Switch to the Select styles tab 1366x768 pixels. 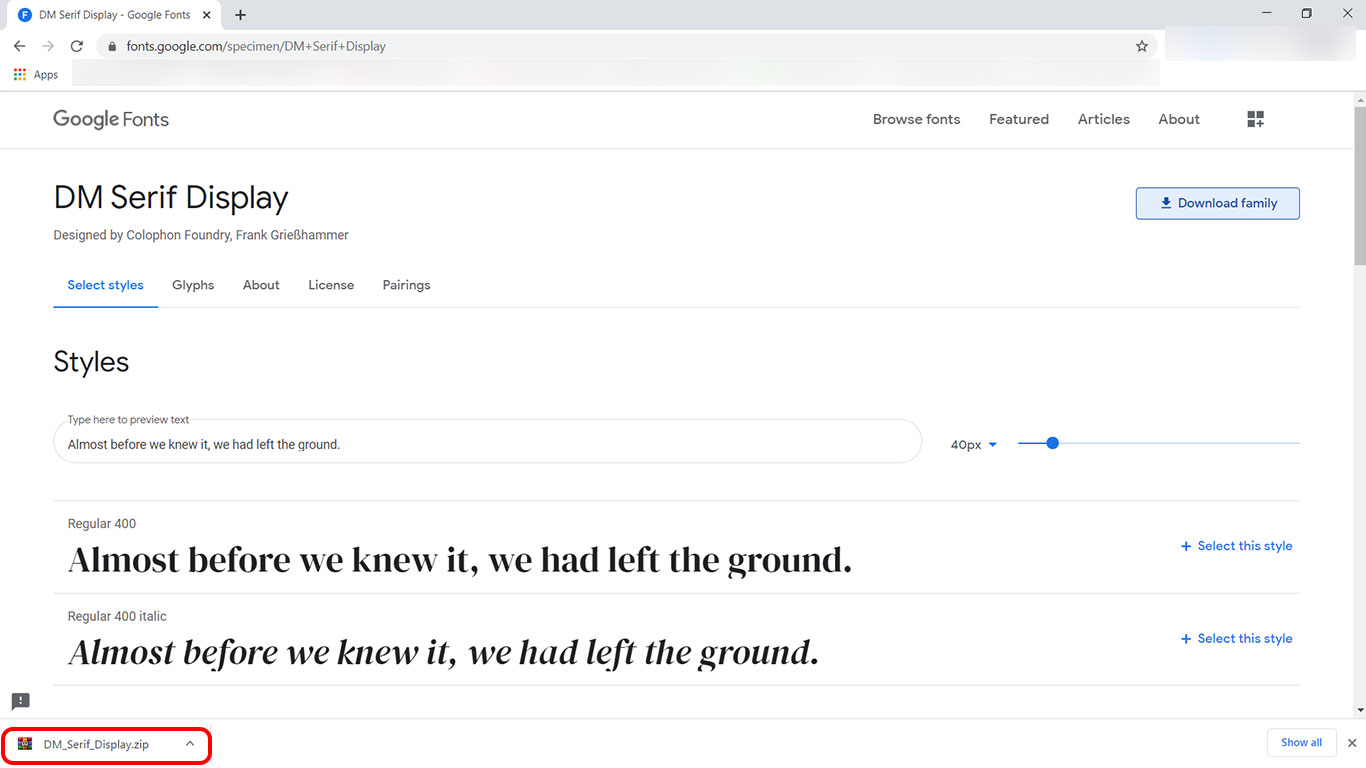click(x=105, y=285)
